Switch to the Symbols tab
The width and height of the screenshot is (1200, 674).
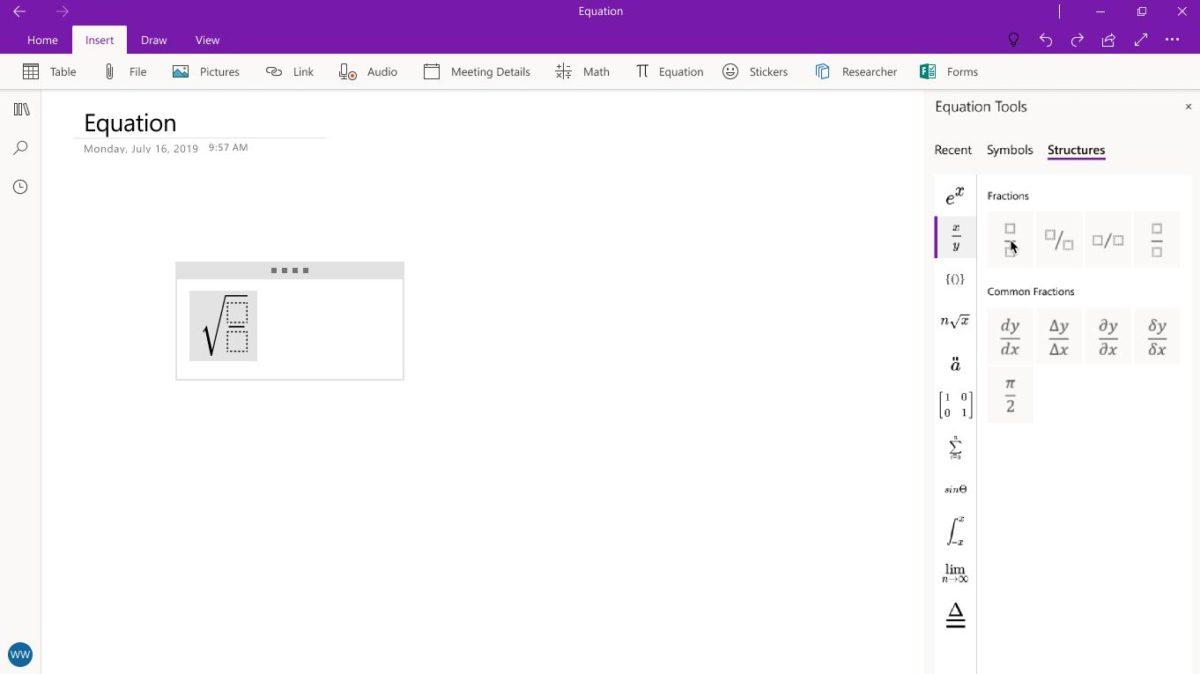tap(1009, 150)
